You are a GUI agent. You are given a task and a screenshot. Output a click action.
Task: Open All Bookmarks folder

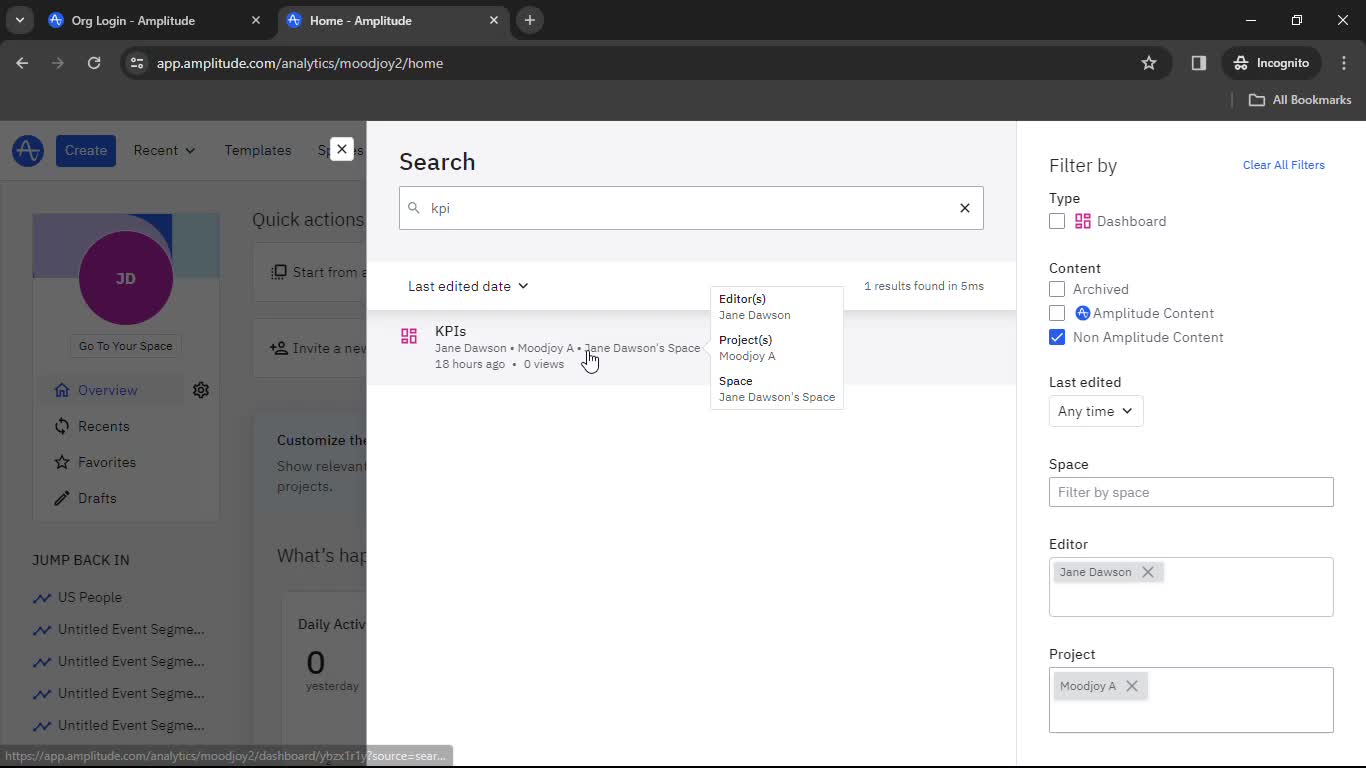tap(1300, 100)
